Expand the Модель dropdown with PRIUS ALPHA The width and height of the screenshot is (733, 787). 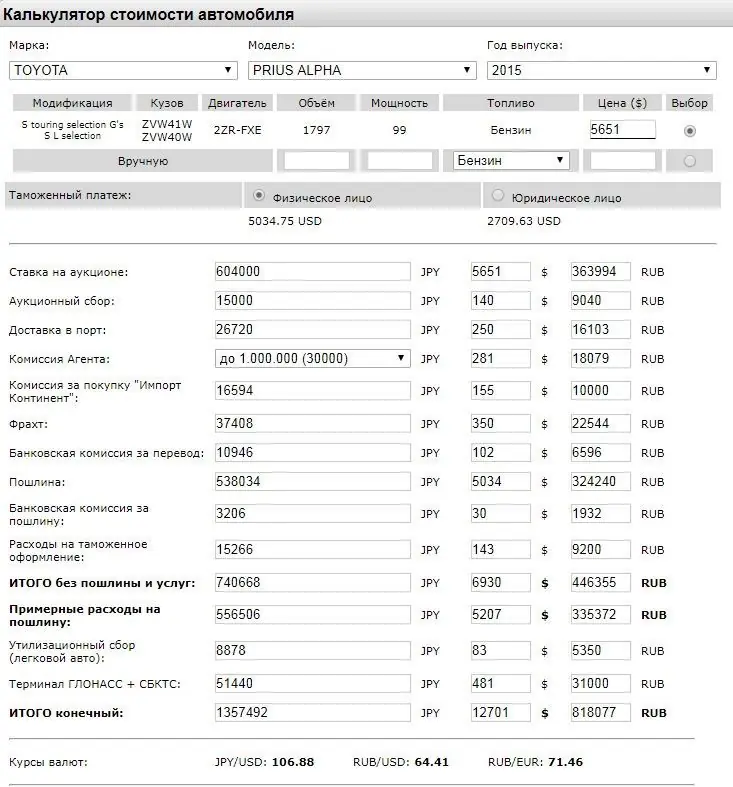pos(362,70)
